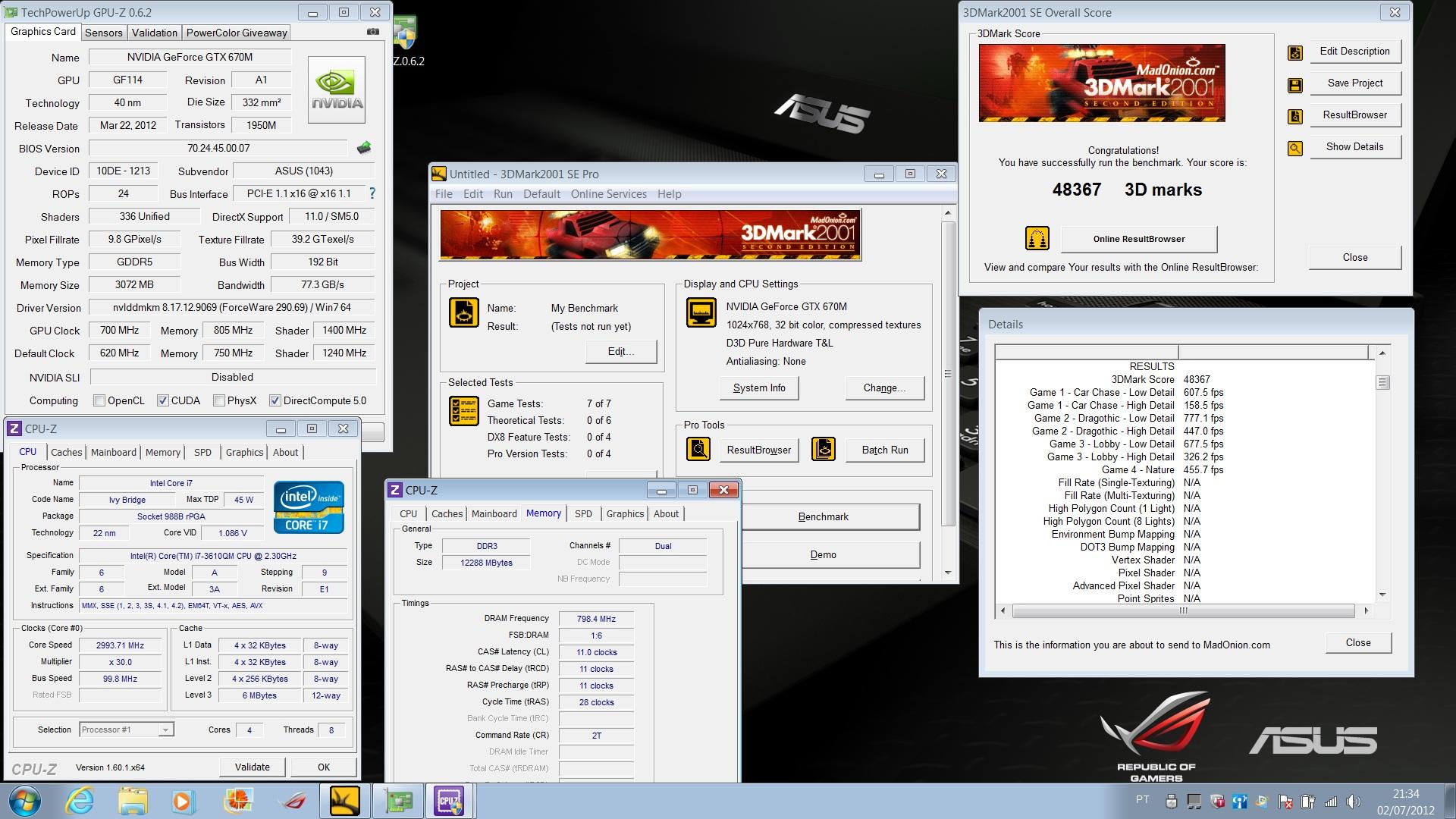Toggle the DirectCompute 5.0 checkbox
Image resolution: width=1456 pixels, height=819 pixels.
pyautogui.click(x=275, y=400)
